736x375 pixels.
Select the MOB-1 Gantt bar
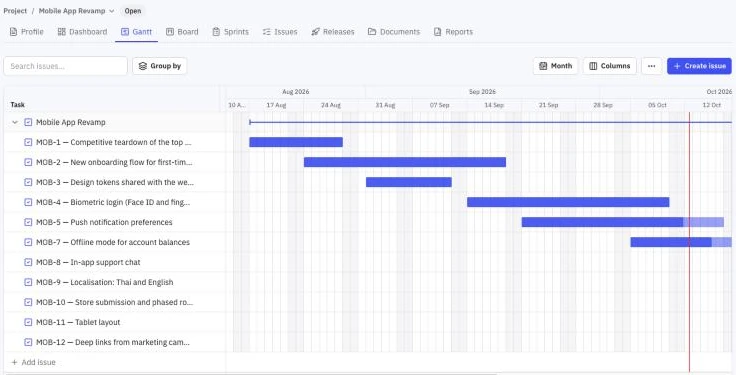[296, 142]
